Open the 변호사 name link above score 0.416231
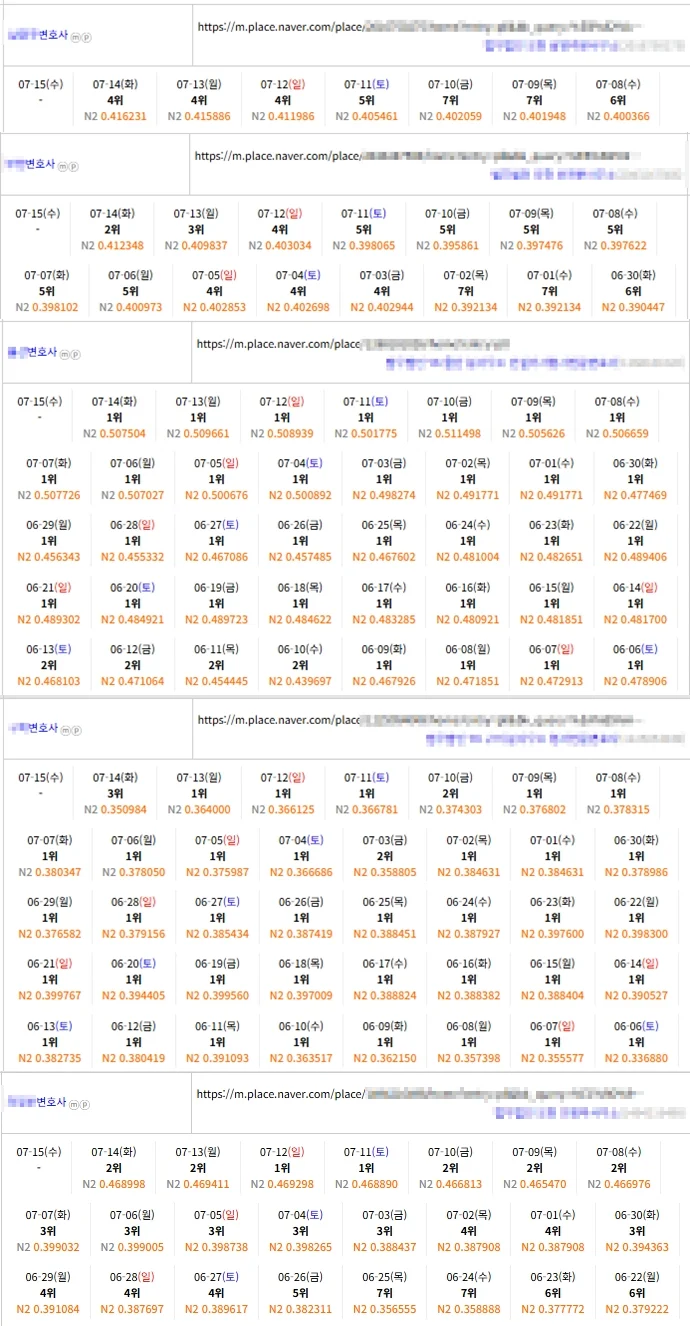690x1326 pixels. [39, 35]
